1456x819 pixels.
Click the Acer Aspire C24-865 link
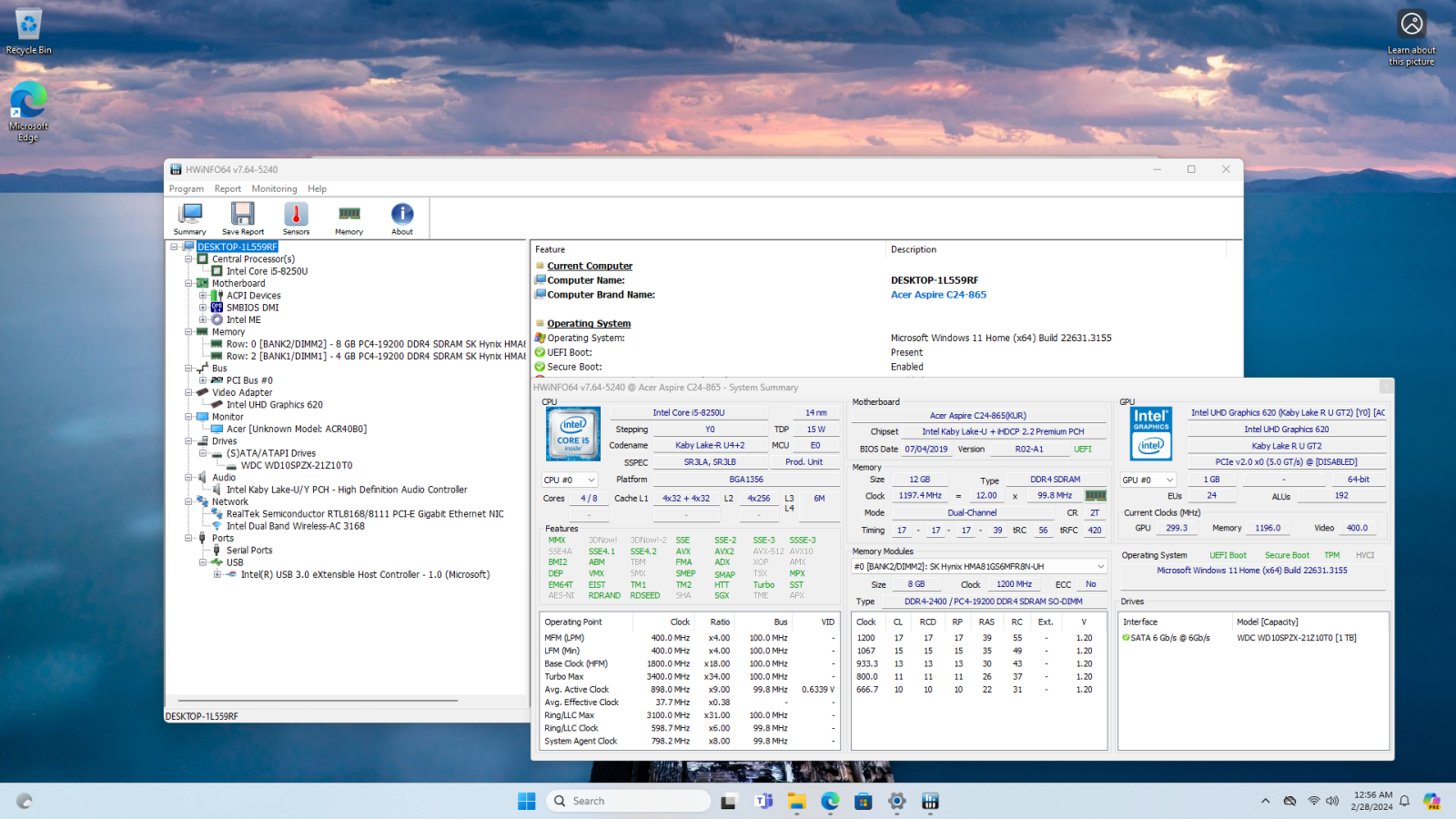click(x=938, y=295)
